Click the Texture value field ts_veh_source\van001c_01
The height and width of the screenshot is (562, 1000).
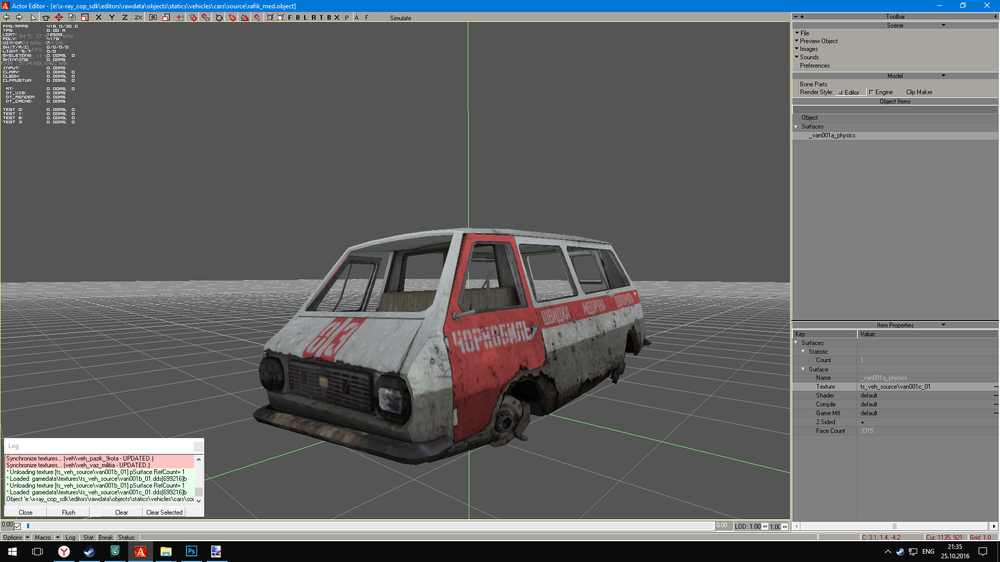895,386
